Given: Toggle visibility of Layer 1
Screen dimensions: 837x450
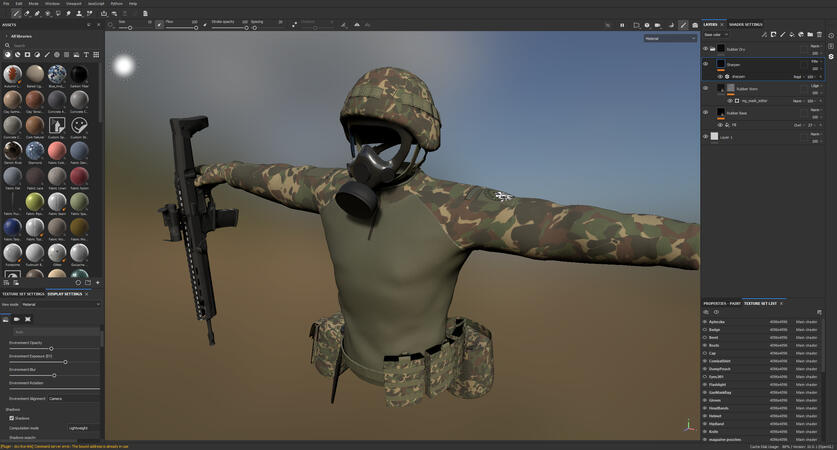Looking at the screenshot, I should pyautogui.click(x=705, y=137).
